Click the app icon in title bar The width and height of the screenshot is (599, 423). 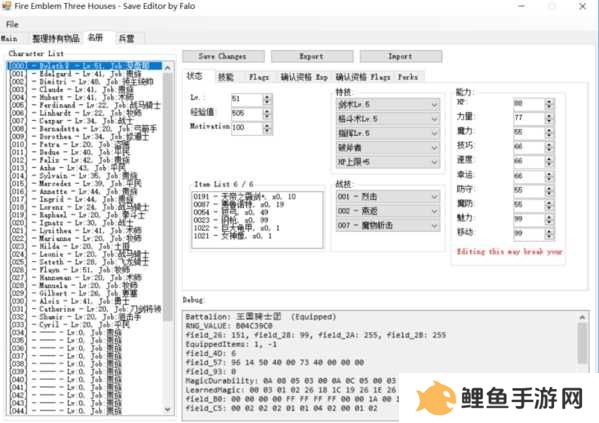[6, 6]
